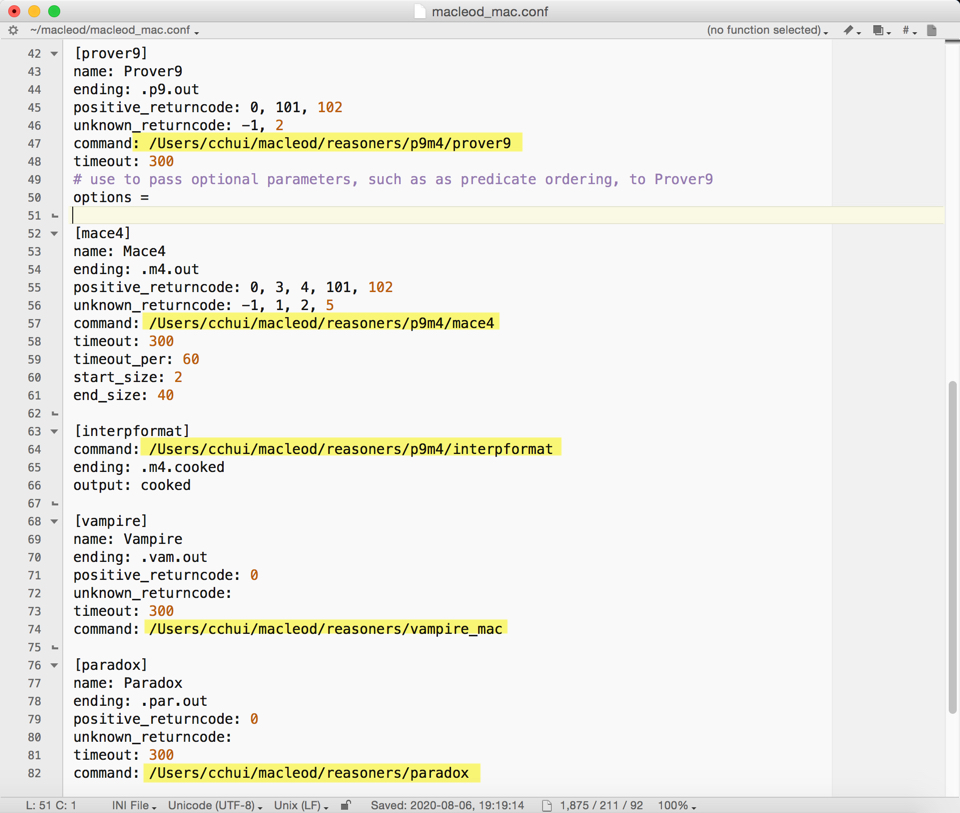The width and height of the screenshot is (960, 813).
Task: Click the pencil marker icon in the toolbar
Action: [x=848, y=30]
